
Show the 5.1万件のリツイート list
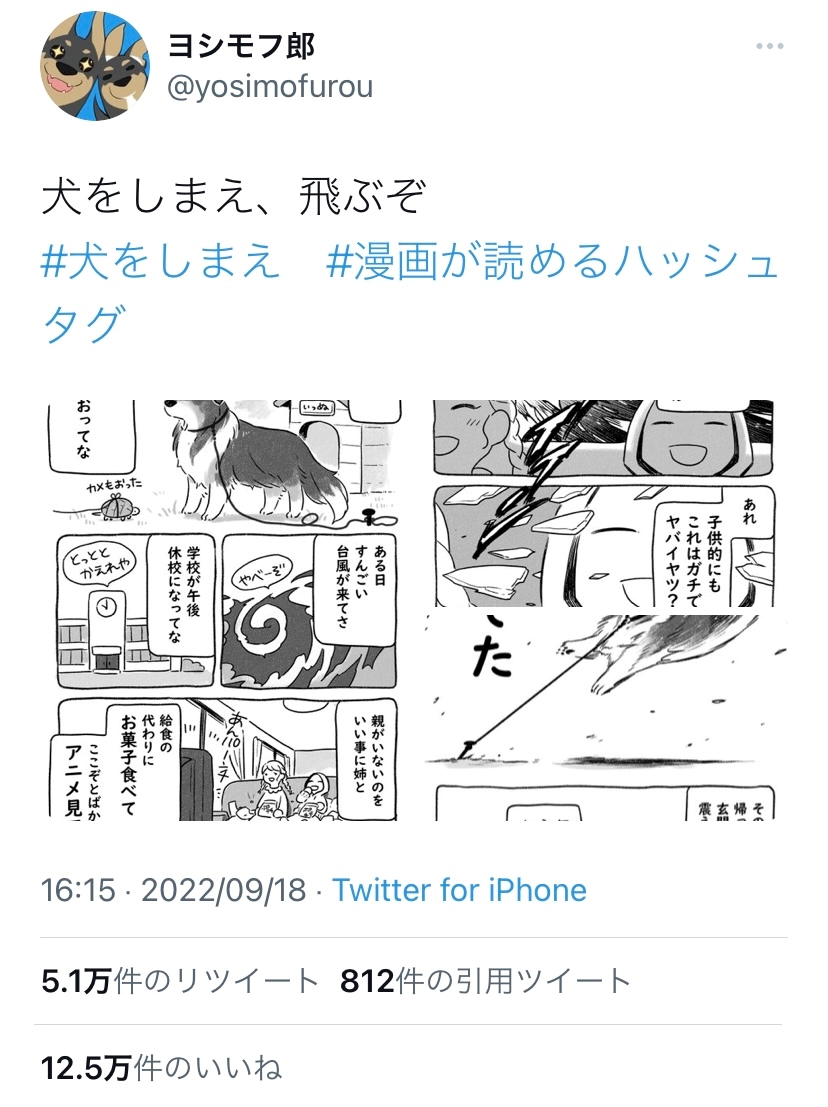point(181,981)
